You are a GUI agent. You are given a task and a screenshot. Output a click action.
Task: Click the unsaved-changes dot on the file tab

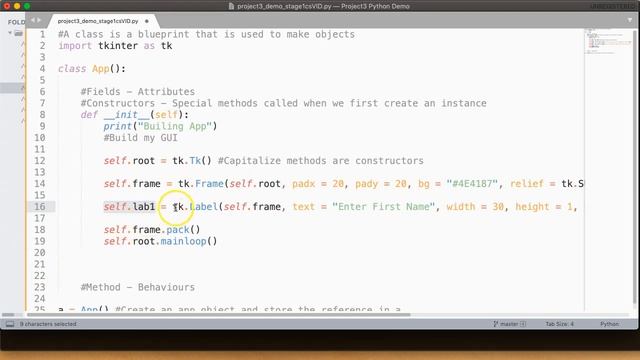click(147, 21)
